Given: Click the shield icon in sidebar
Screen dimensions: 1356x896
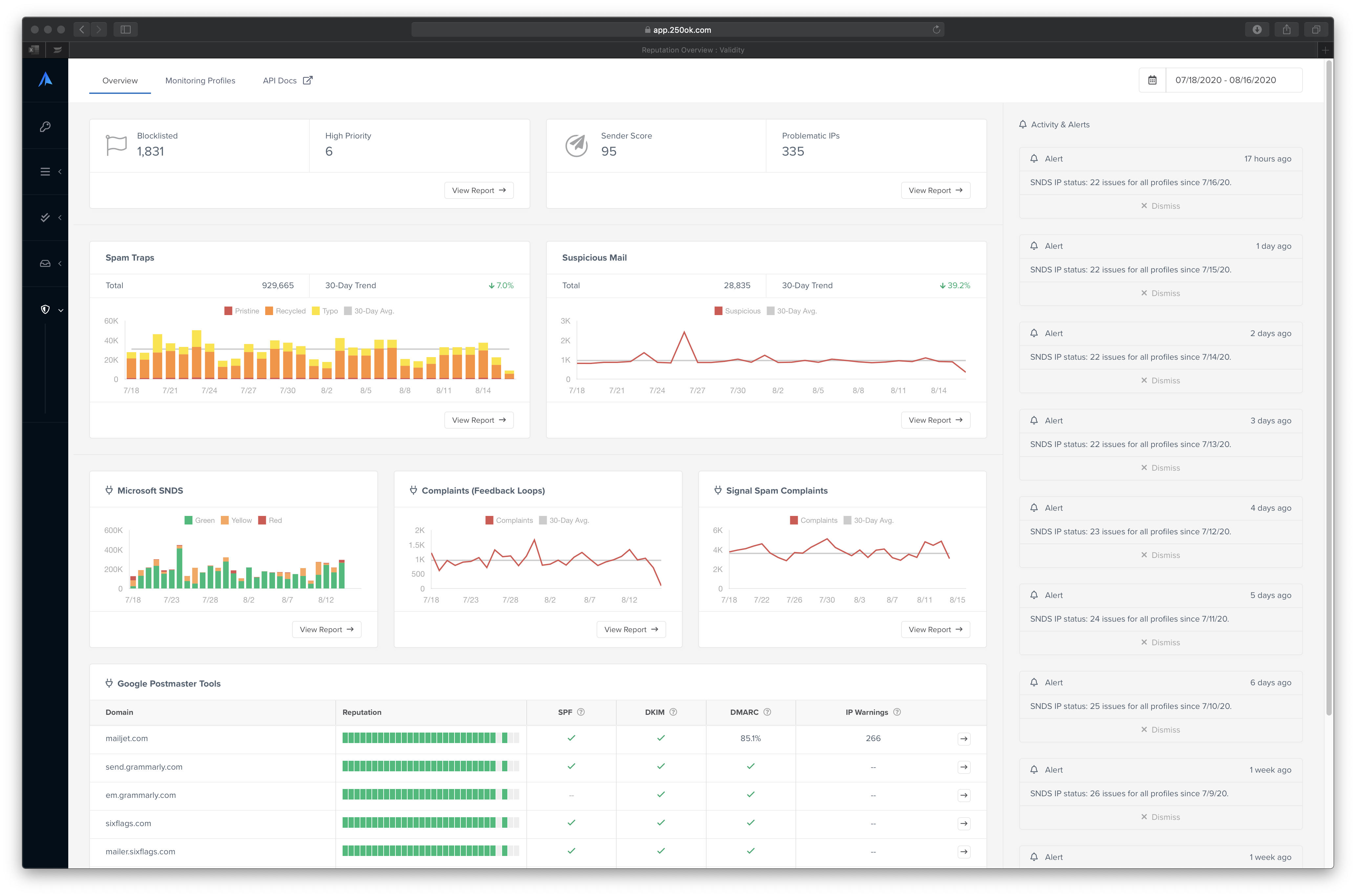Looking at the screenshot, I should pos(45,309).
